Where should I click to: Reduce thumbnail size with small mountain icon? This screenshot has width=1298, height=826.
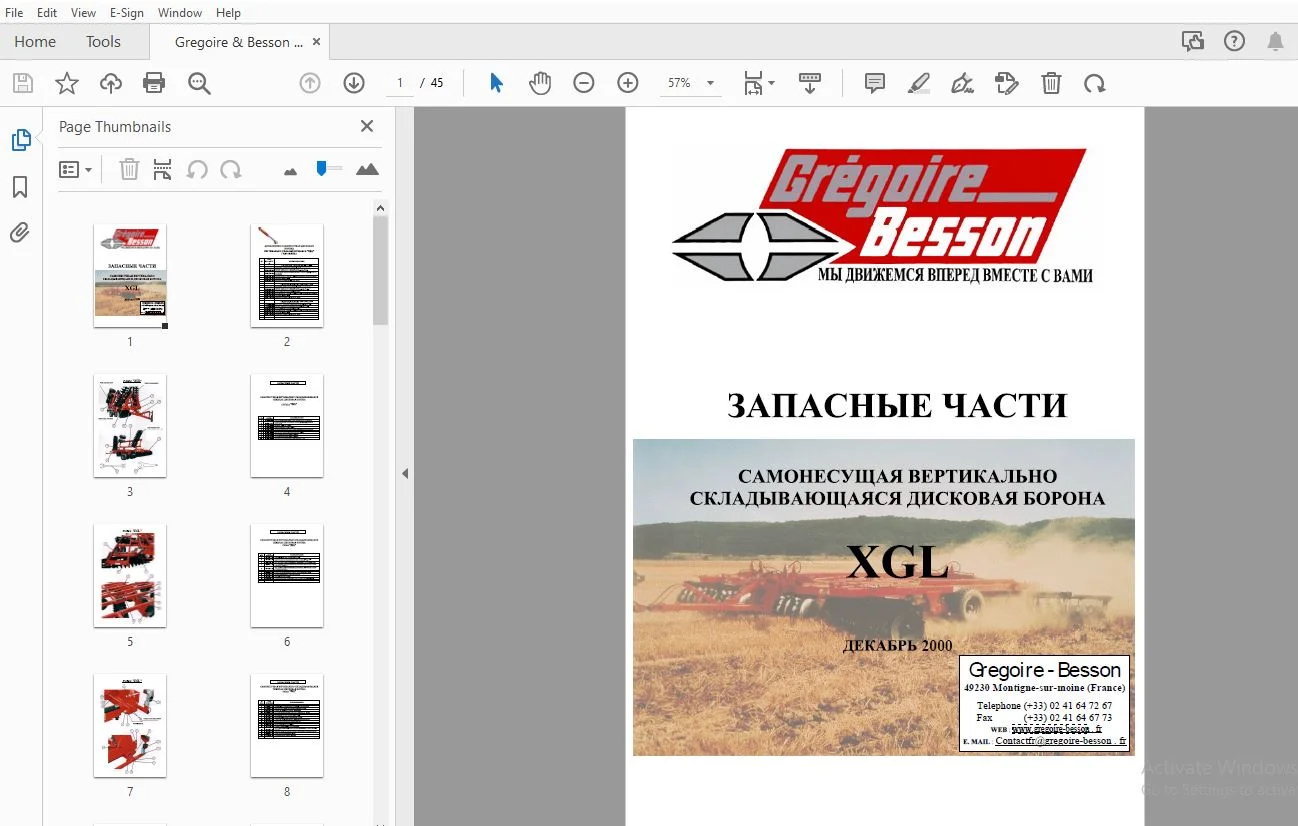(291, 171)
